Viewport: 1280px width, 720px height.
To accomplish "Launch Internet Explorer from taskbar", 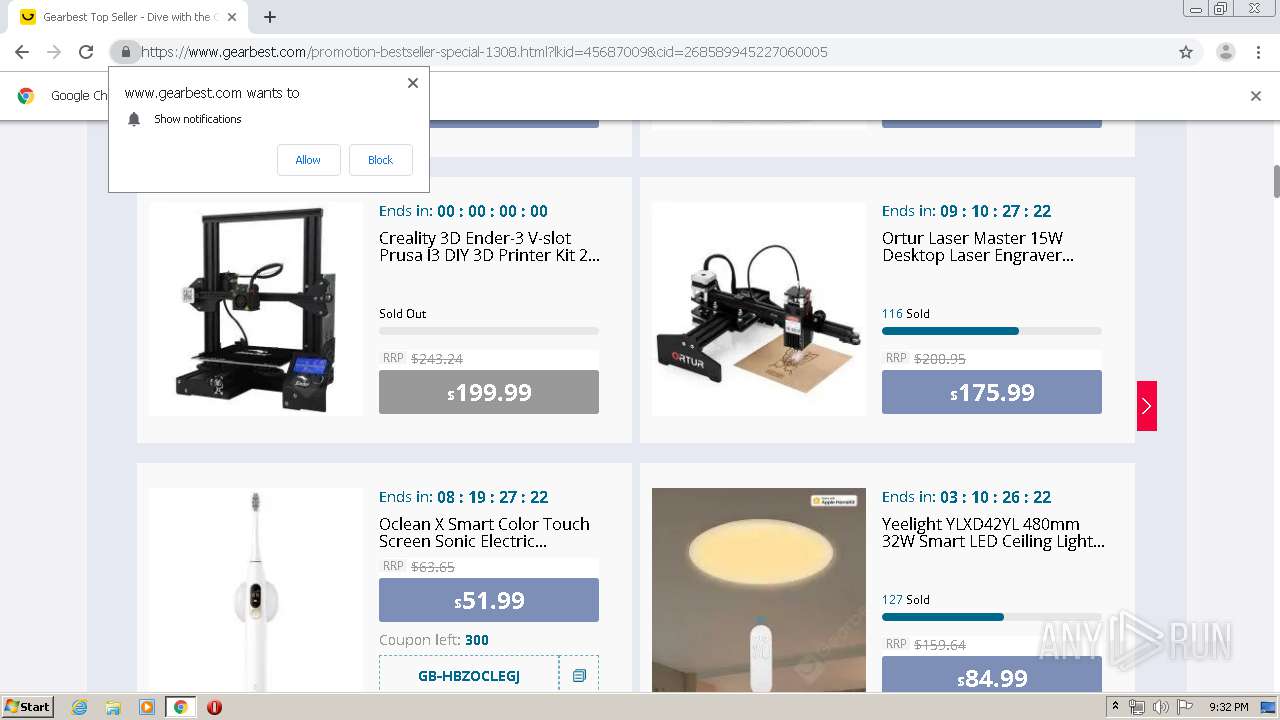I will click(x=80, y=707).
